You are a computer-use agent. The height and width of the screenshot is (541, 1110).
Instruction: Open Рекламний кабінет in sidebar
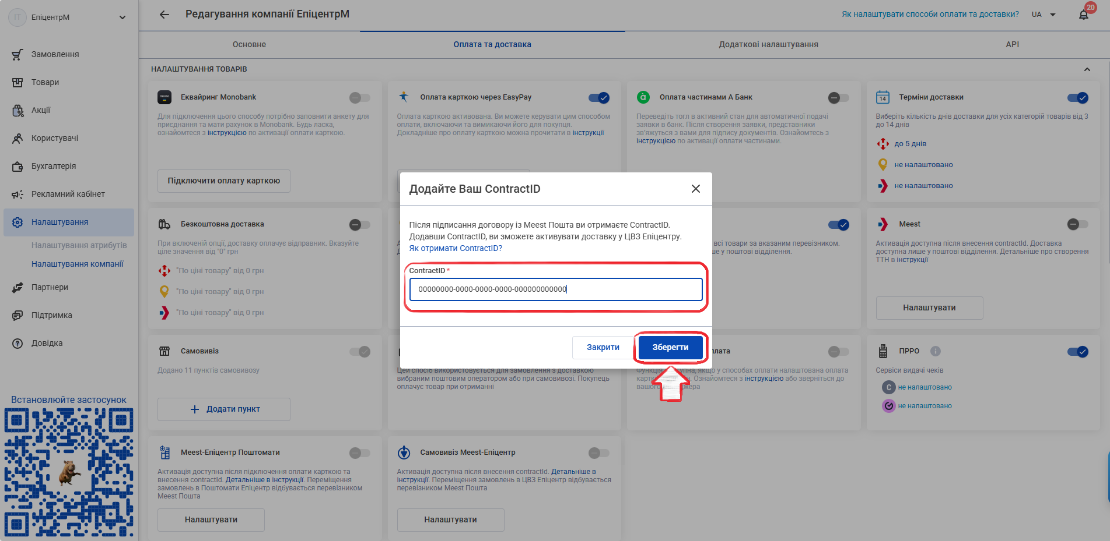pyautogui.click(x=69, y=194)
